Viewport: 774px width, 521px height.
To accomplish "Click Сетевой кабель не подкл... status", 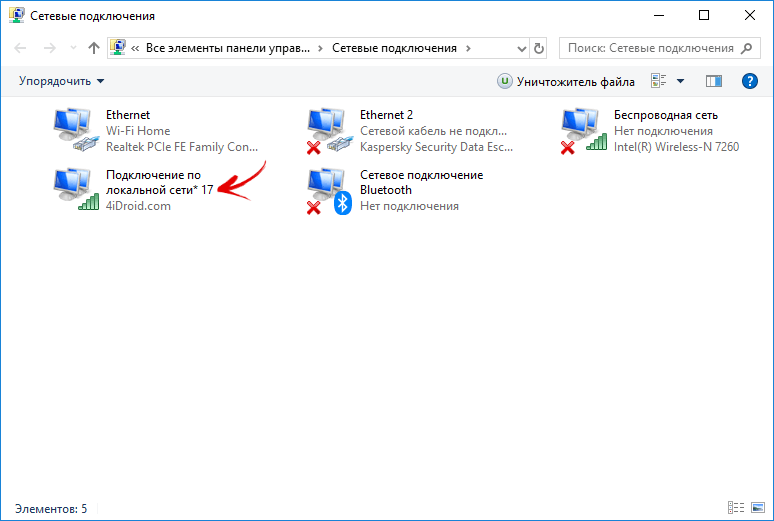I will [433, 131].
